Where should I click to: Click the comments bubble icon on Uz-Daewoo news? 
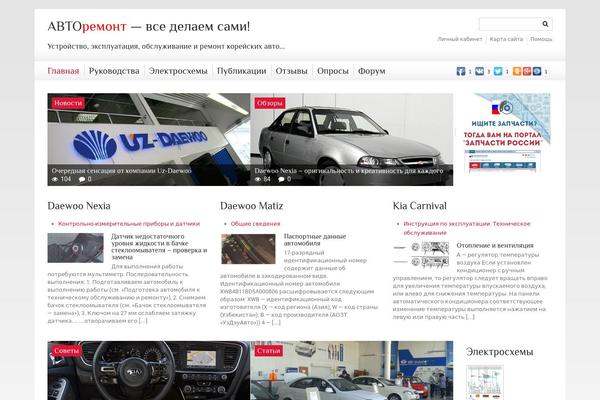82,179
